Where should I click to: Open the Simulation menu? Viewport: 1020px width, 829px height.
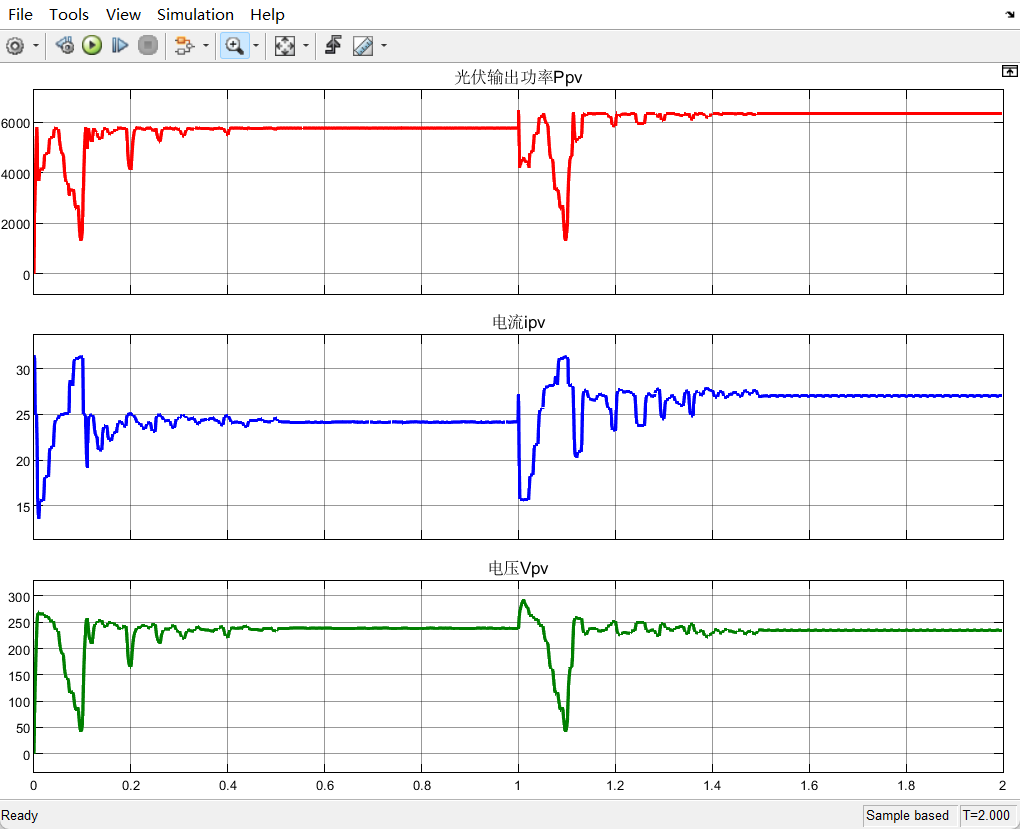pos(195,15)
